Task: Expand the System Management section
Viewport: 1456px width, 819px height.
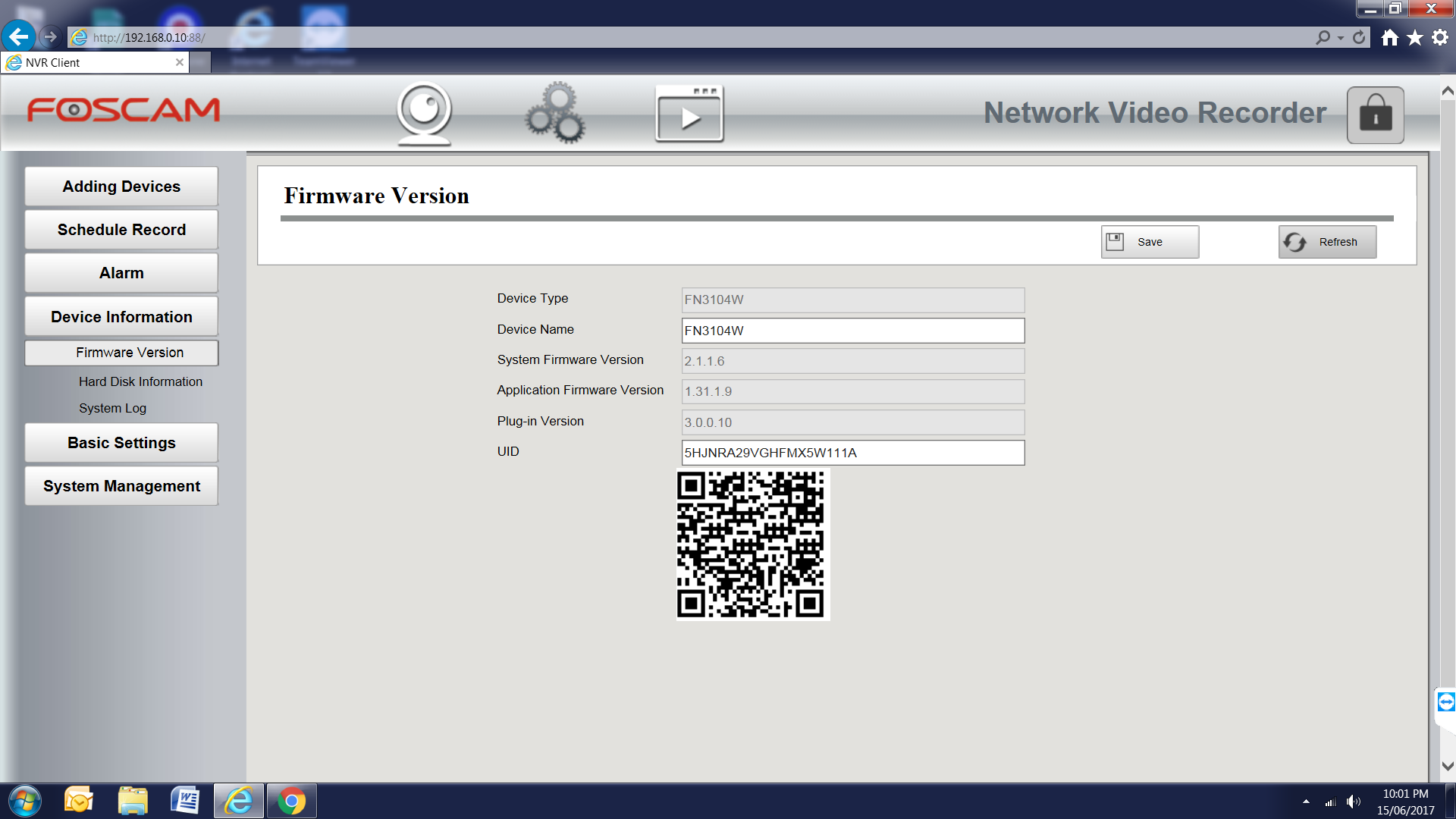Action: click(x=121, y=486)
